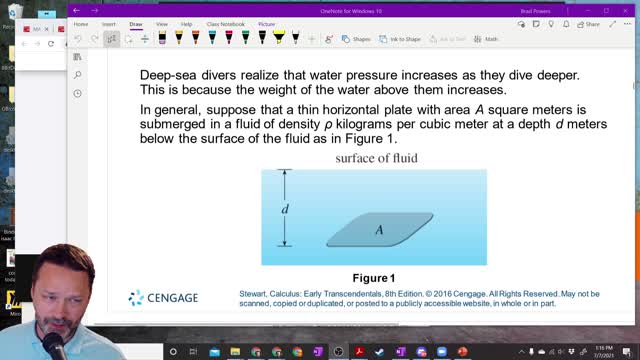Image resolution: width=640 pixels, height=360 pixels.
Task: Open the View tab
Action: point(162,24)
